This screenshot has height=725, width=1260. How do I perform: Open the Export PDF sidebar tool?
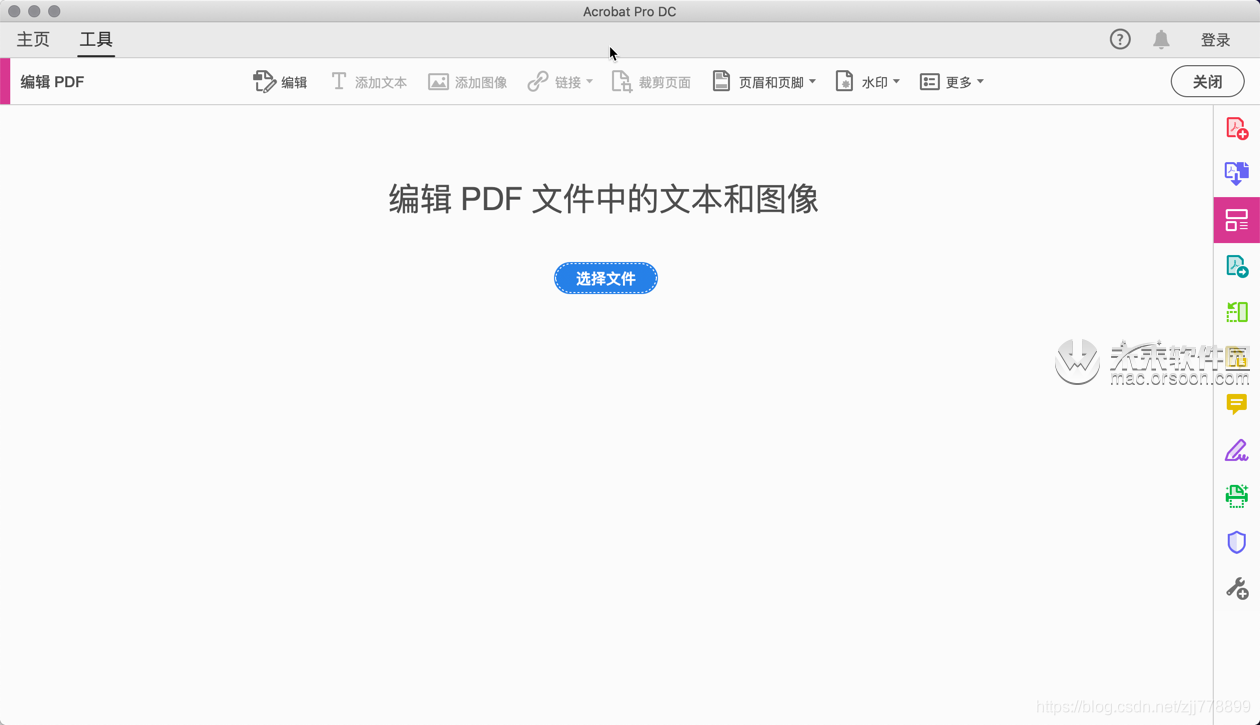pos(1237,173)
